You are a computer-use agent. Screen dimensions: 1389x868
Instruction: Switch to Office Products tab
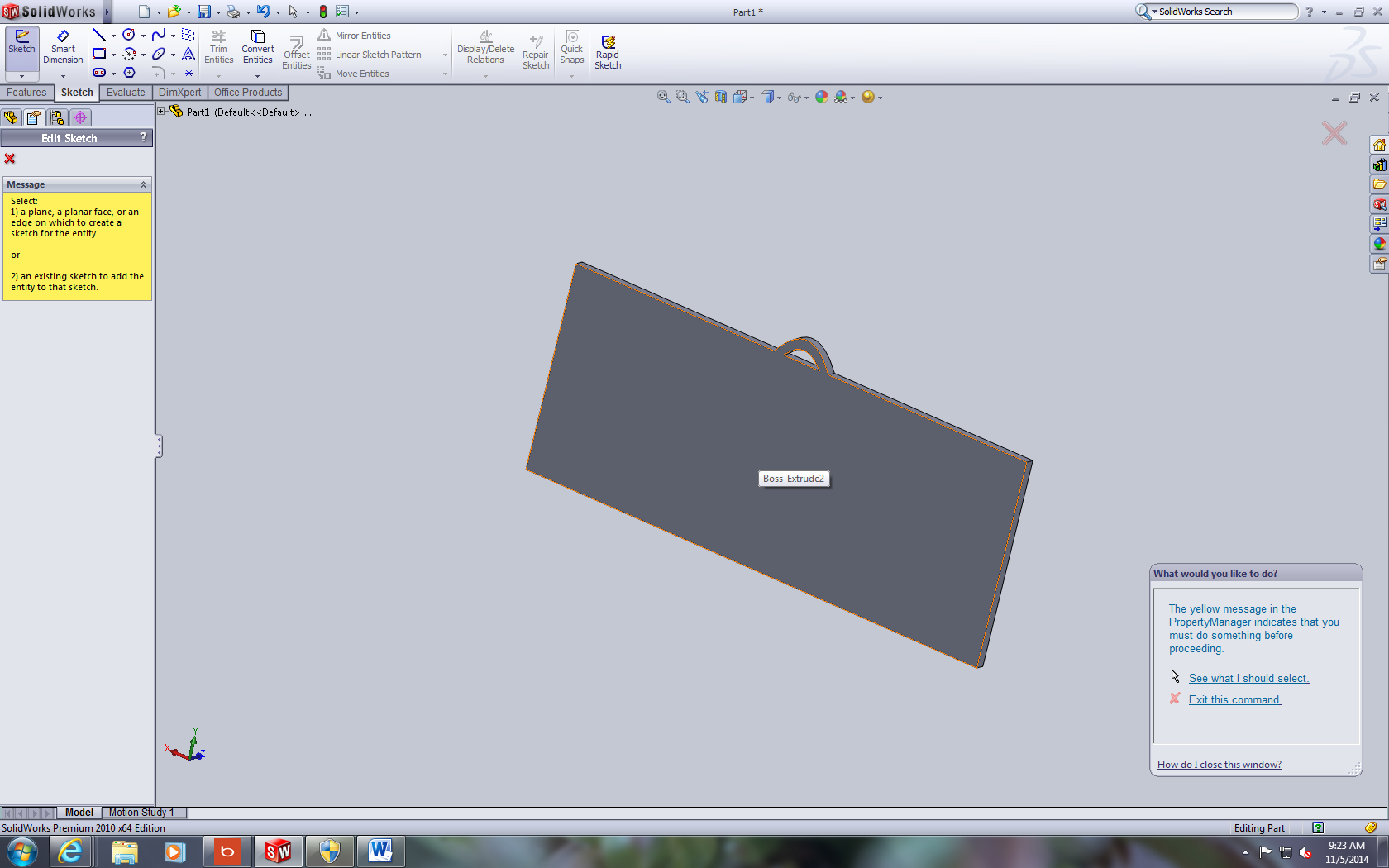tap(248, 93)
